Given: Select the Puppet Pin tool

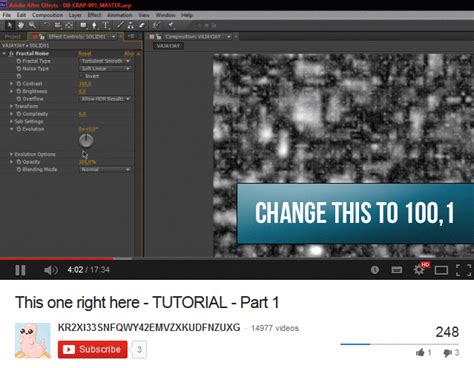Looking at the screenshot, I should (x=171, y=25).
